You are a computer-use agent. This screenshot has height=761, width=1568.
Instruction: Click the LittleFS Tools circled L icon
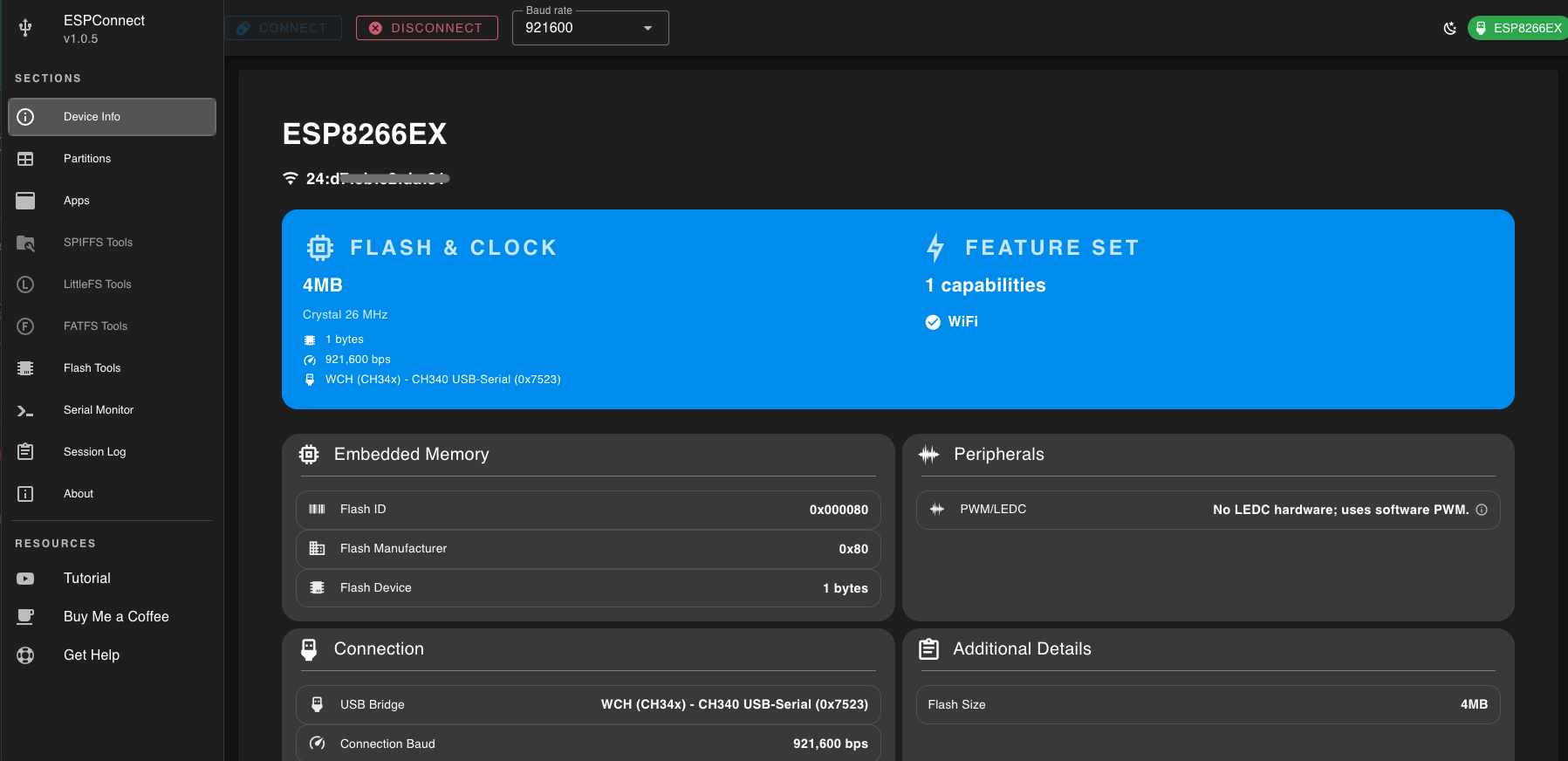(25, 285)
